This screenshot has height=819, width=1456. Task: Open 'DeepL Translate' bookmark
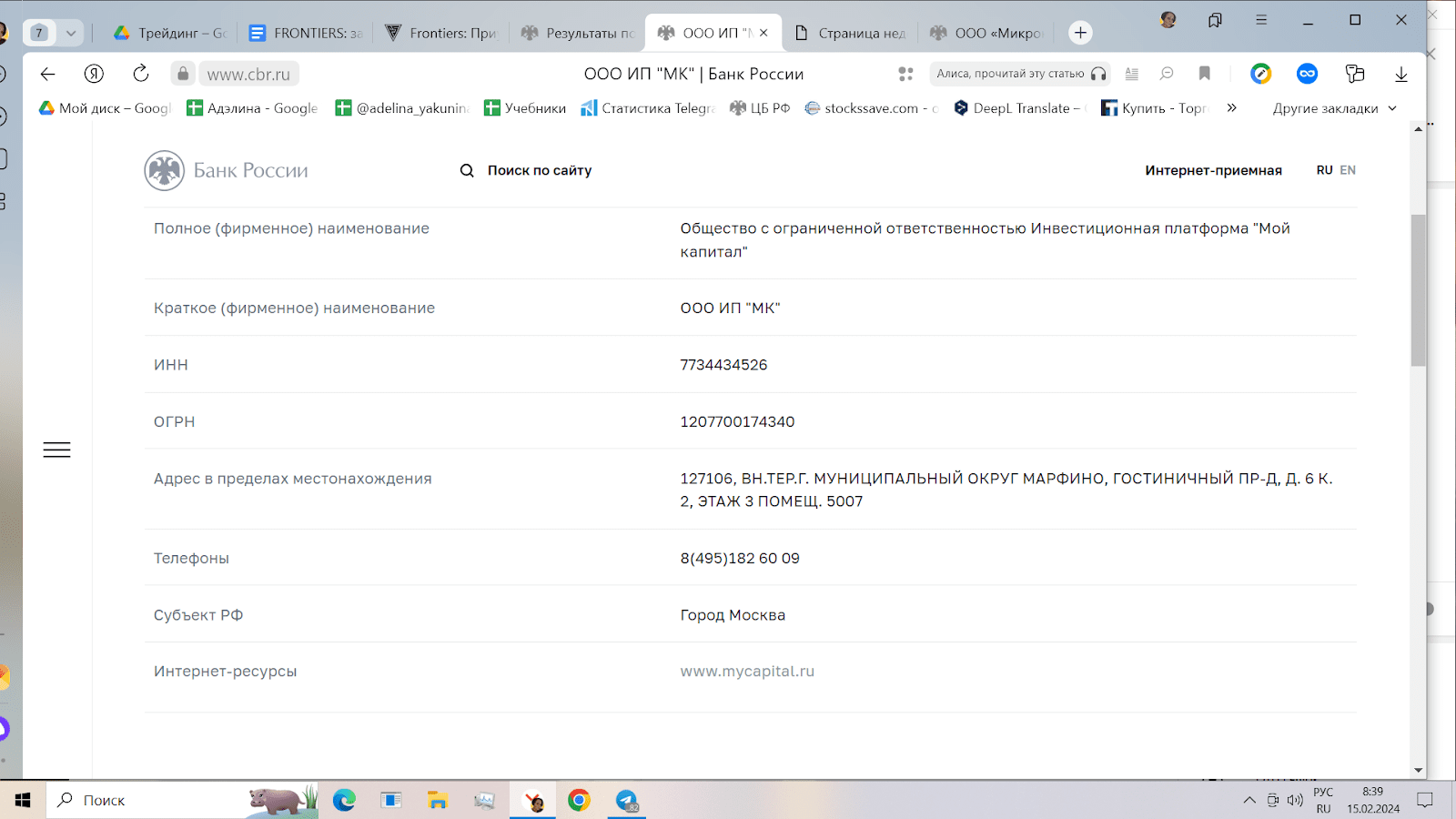click(1020, 108)
